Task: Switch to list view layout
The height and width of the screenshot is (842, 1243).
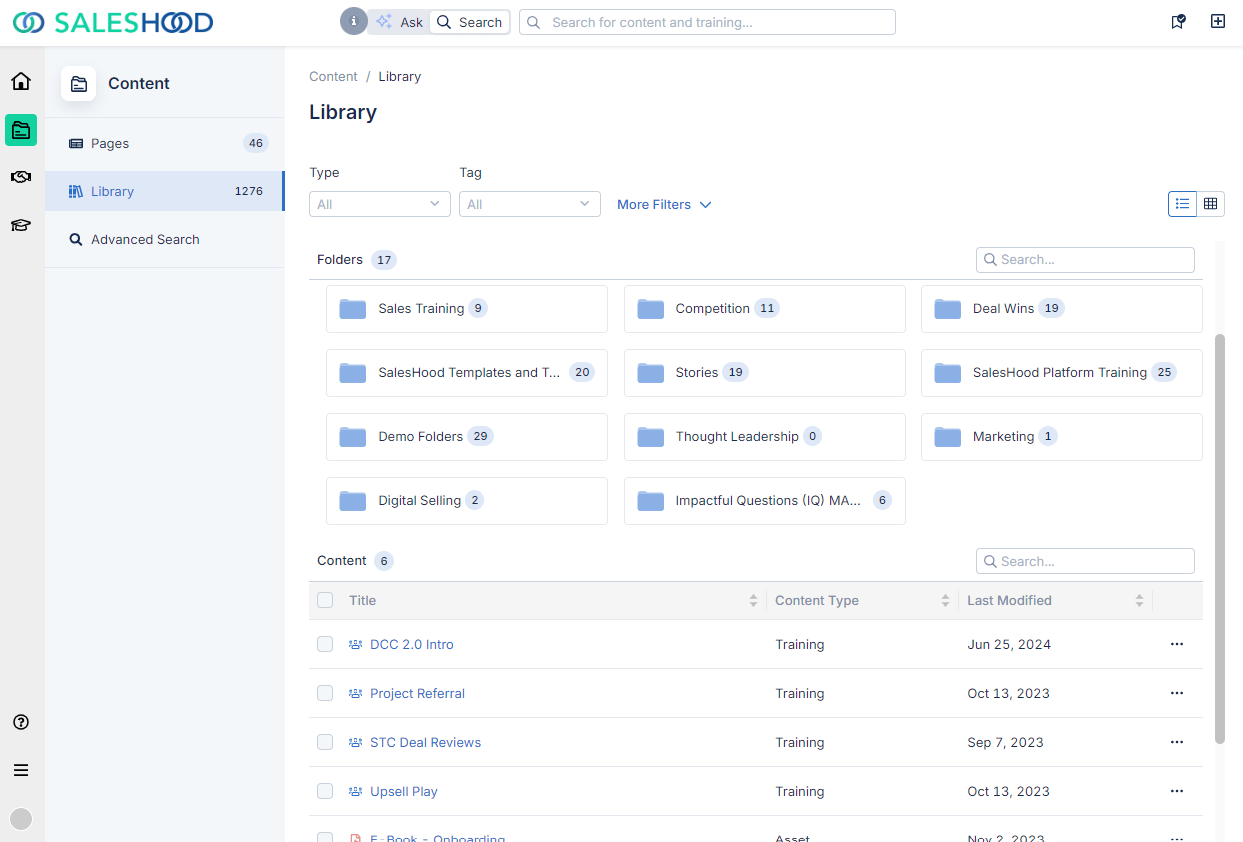Action: [x=1182, y=204]
